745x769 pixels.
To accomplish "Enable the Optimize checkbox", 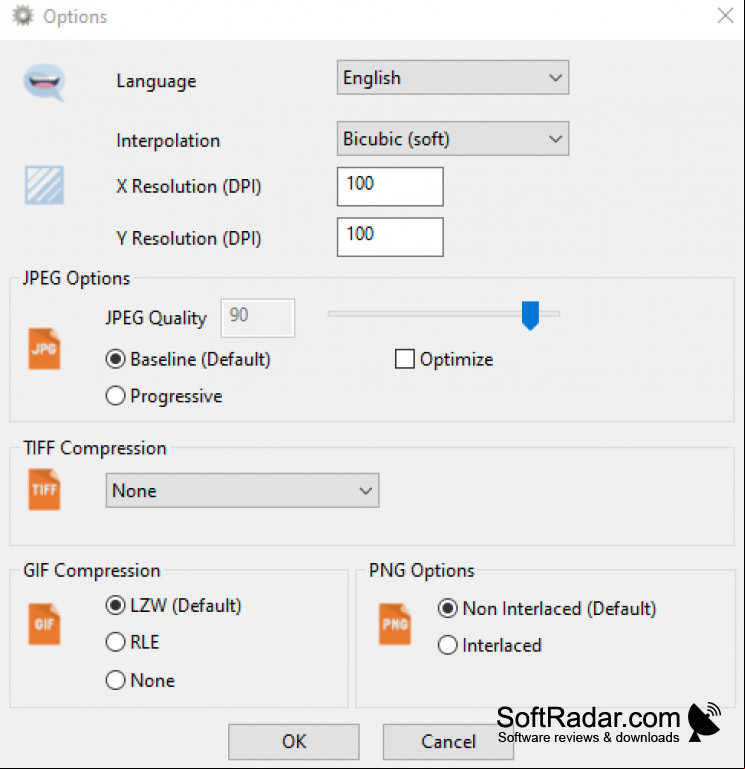I will point(444,359).
